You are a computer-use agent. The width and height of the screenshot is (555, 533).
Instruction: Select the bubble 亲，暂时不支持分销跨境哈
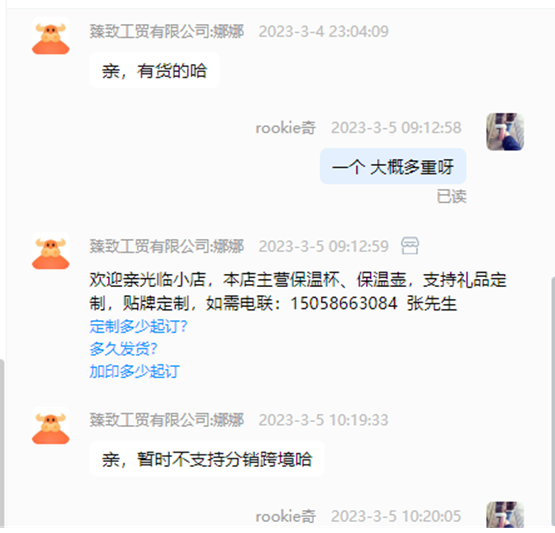pos(207,459)
